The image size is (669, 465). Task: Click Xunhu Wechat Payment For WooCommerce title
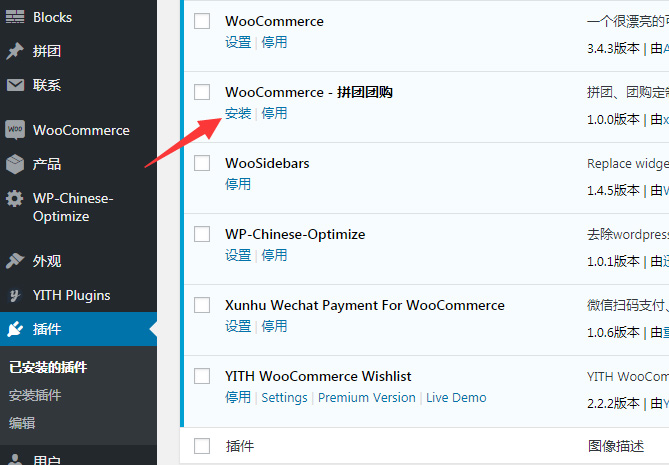[365, 305]
